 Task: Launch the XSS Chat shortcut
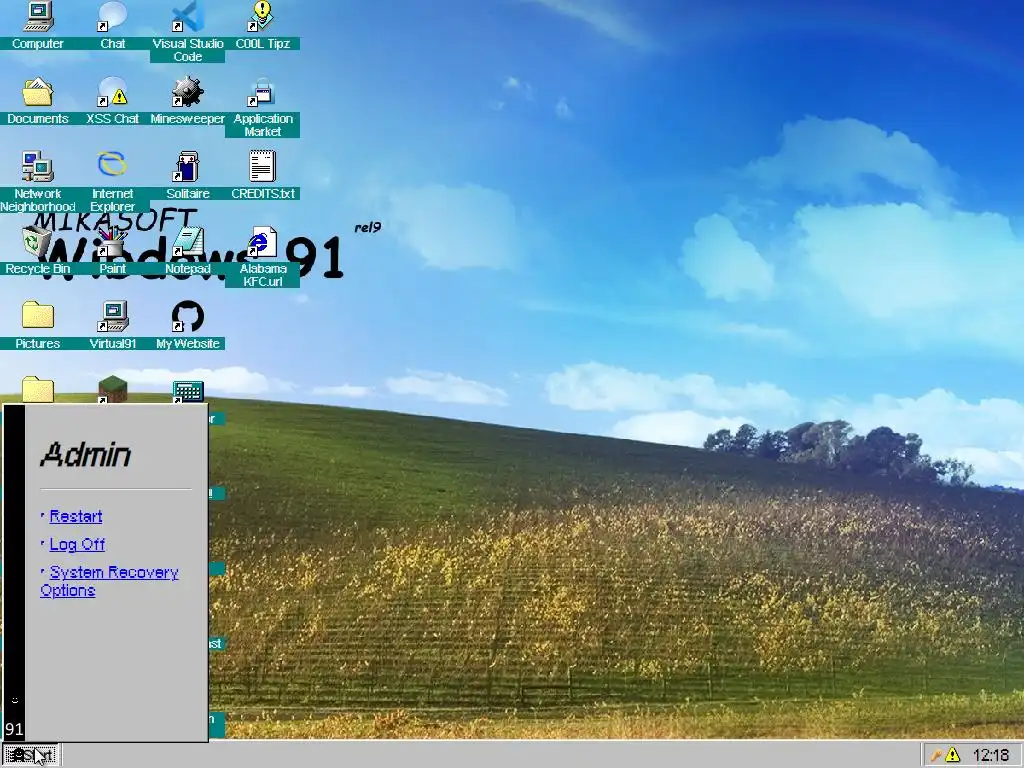[x=112, y=101]
